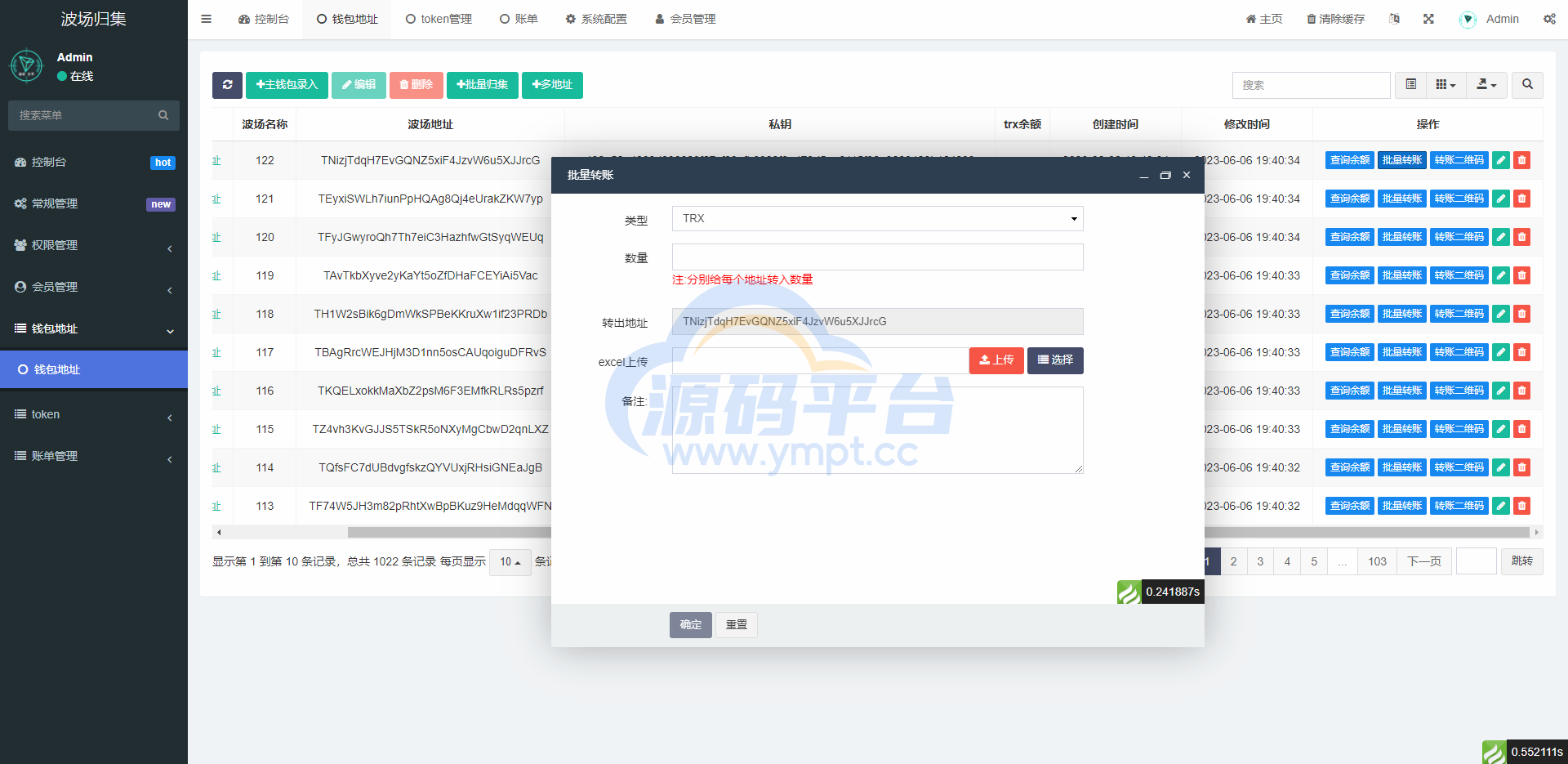This screenshot has height=764, width=1568.
Task: Switch to the 钱包地址 top tab
Action: tap(347, 19)
